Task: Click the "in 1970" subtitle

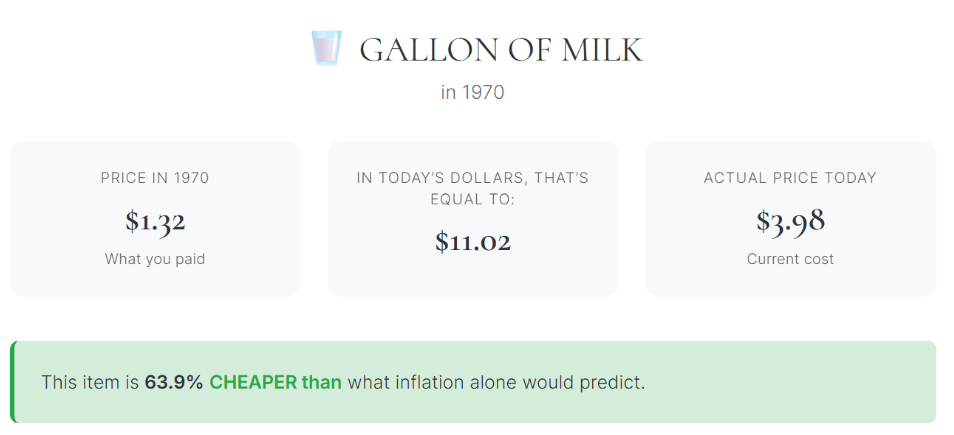Action: click(473, 93)
